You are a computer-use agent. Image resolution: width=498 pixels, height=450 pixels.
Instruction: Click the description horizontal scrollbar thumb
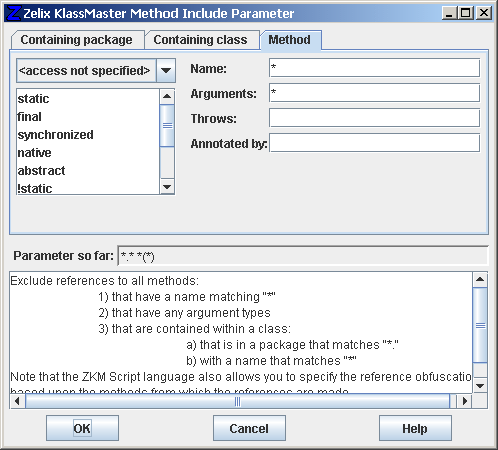pyautogui.click(x=237, y=401)
